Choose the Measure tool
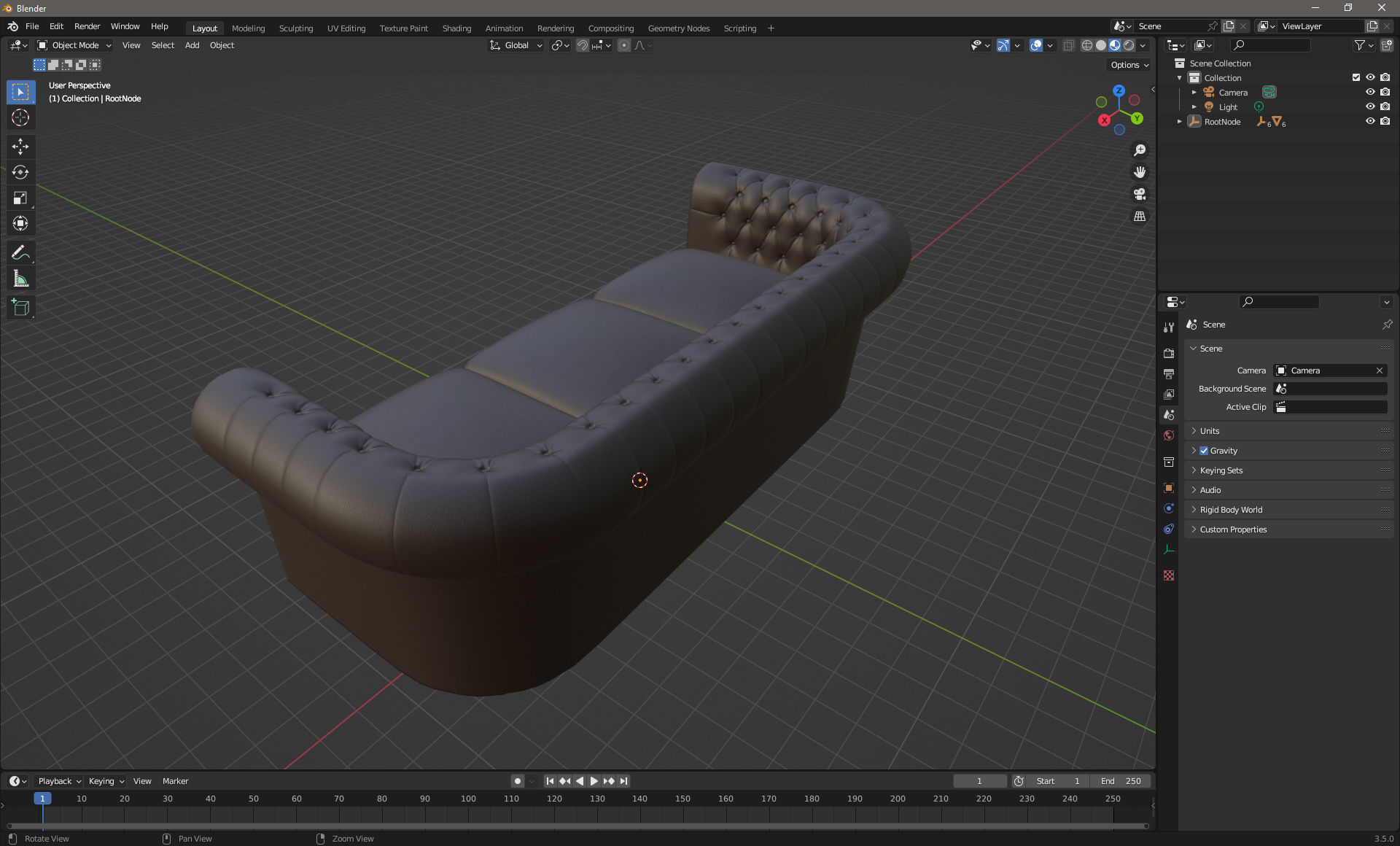This screenshot has width=1400, height=846. 20,279
